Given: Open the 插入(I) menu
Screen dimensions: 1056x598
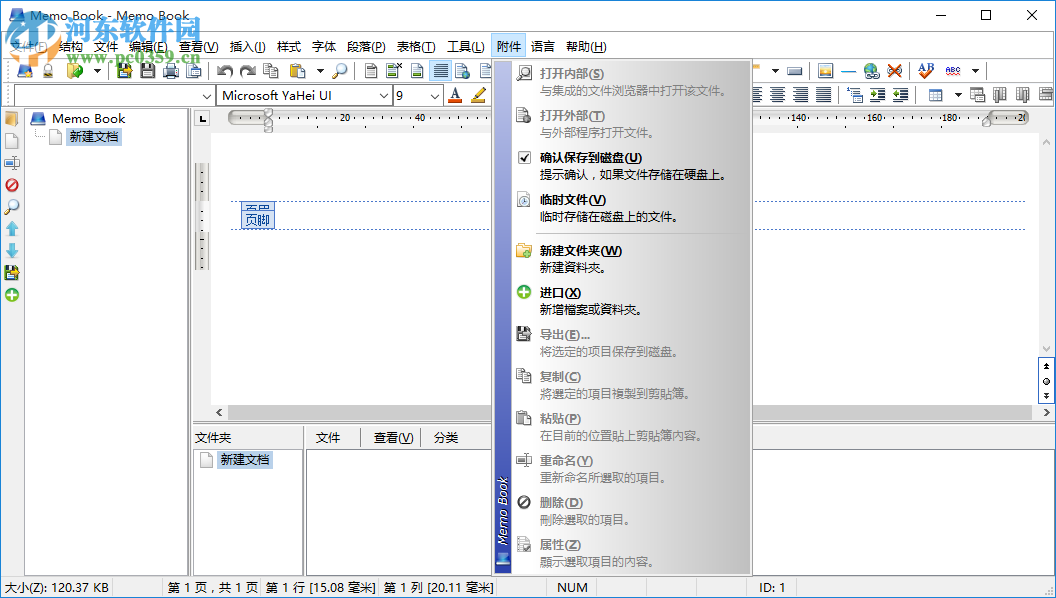Looking at the screenshot, I should (x=247, y=46).
